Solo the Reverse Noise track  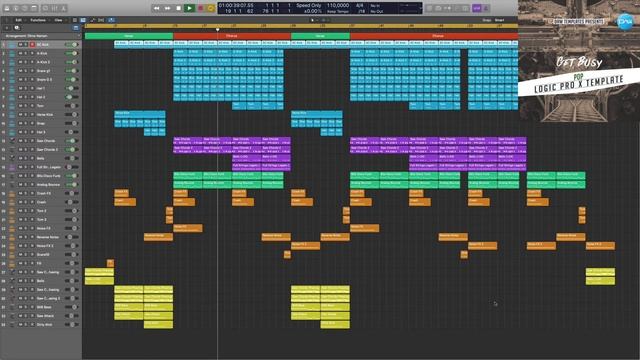(x=26, y=237)
